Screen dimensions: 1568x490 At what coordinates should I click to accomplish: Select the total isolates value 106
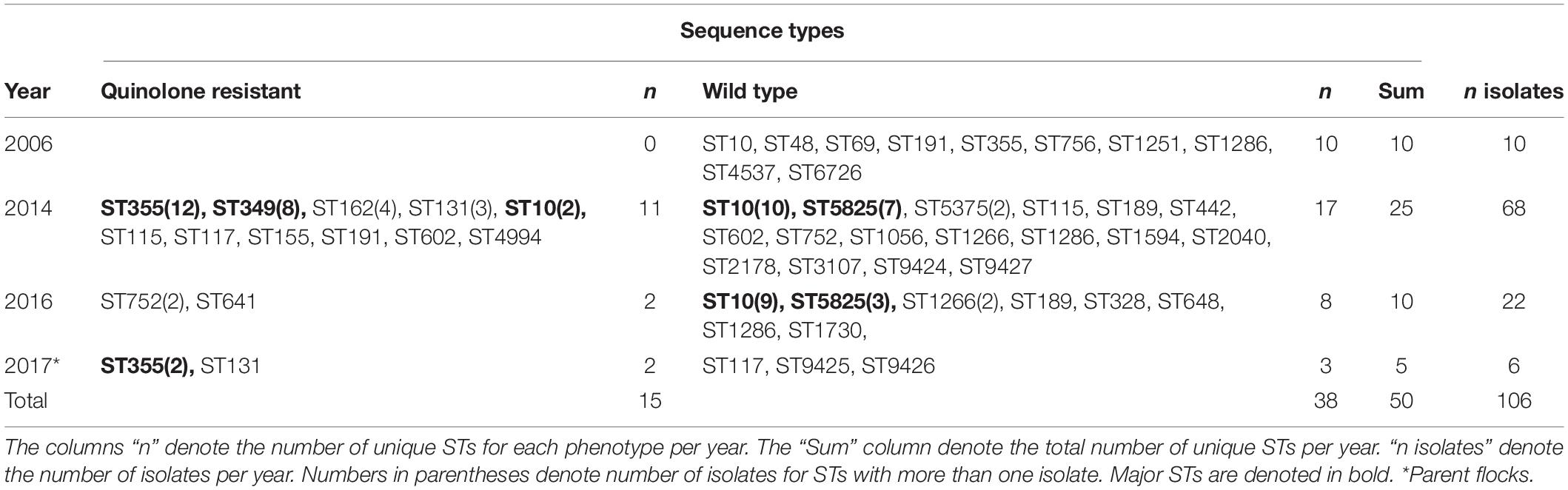(1514, 400)
